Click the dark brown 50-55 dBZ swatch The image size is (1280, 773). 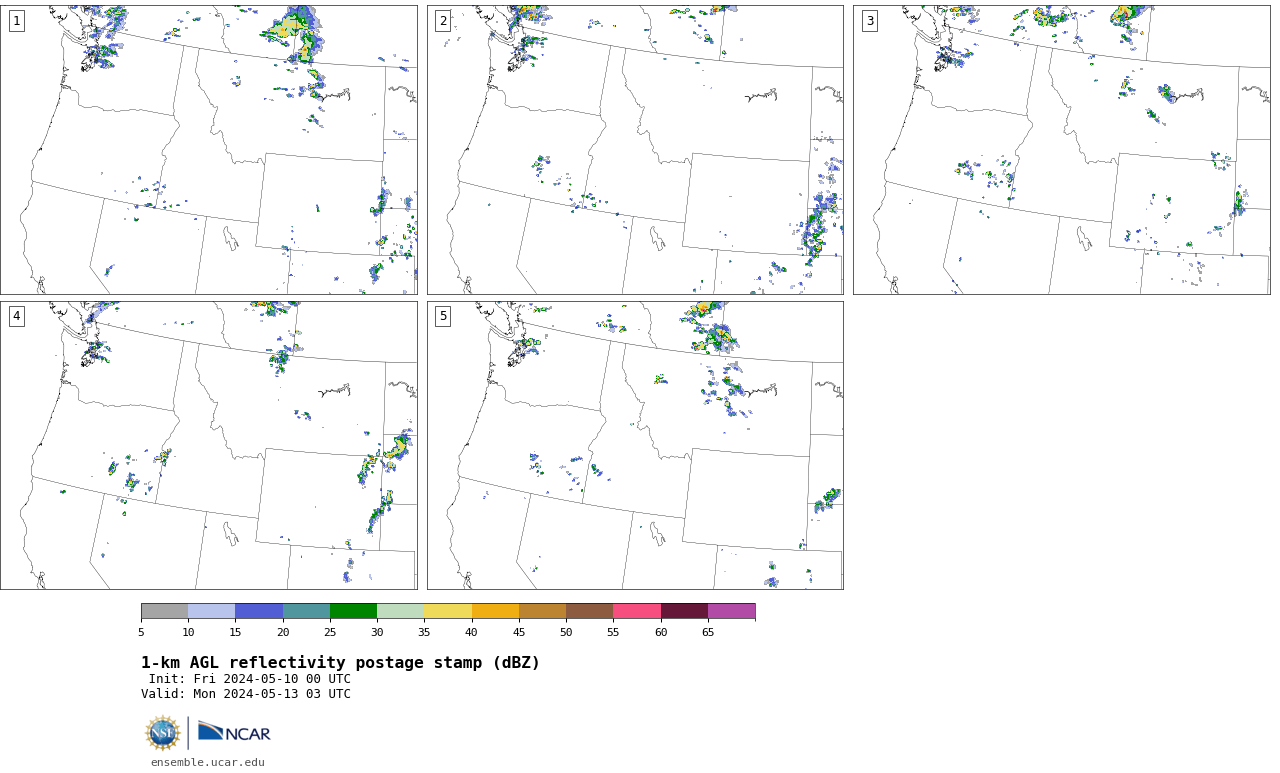pyautogui.click(x=590, y=611)
